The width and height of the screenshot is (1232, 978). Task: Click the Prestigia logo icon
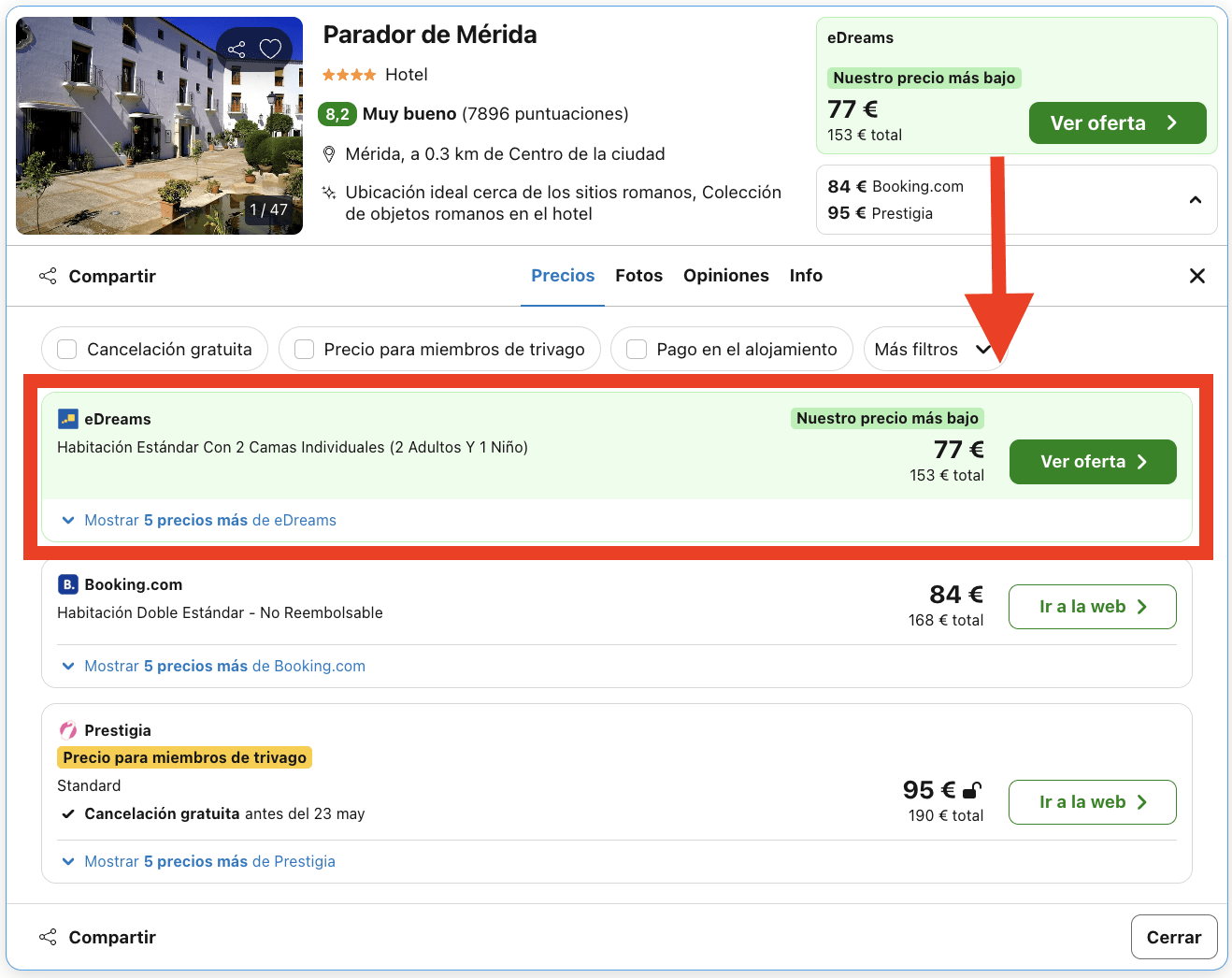pos(68,730)
